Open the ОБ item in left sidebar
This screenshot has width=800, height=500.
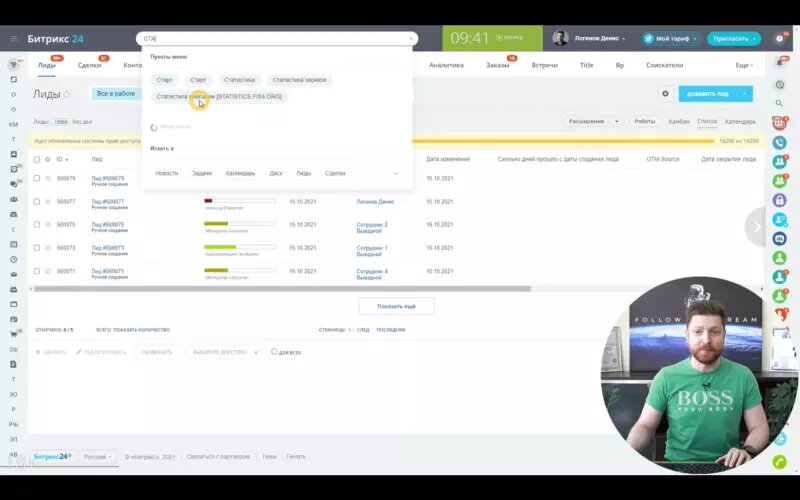tap(14, 349)
